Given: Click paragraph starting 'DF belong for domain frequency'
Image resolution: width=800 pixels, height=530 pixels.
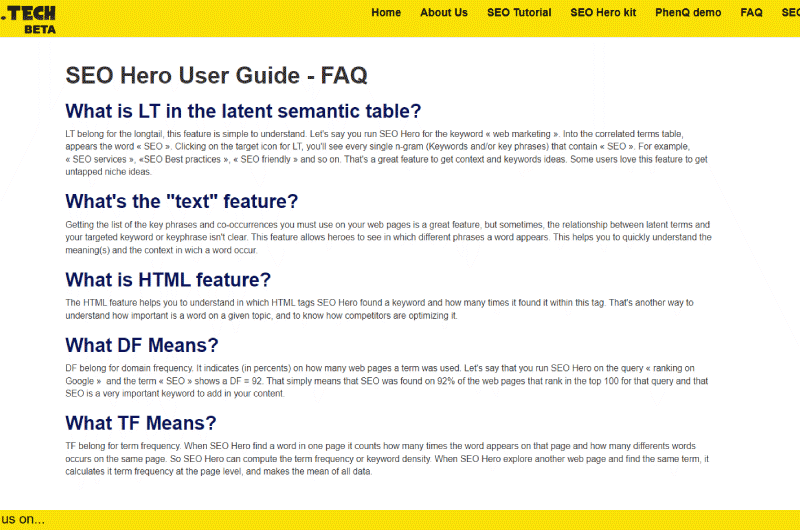Looking at the screenshot, I should click(387, 381).
